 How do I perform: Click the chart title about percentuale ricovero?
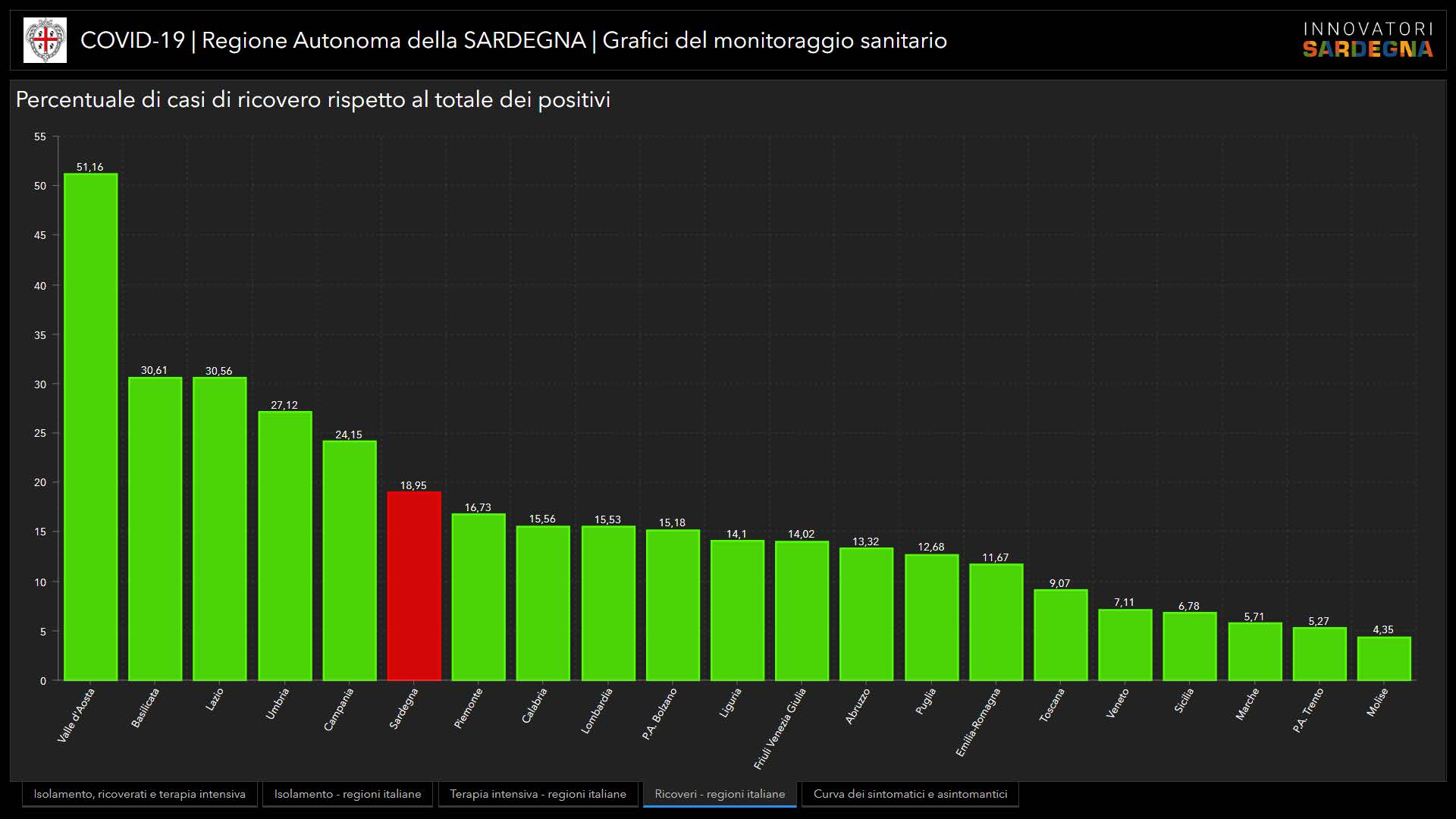pos(312,100)
